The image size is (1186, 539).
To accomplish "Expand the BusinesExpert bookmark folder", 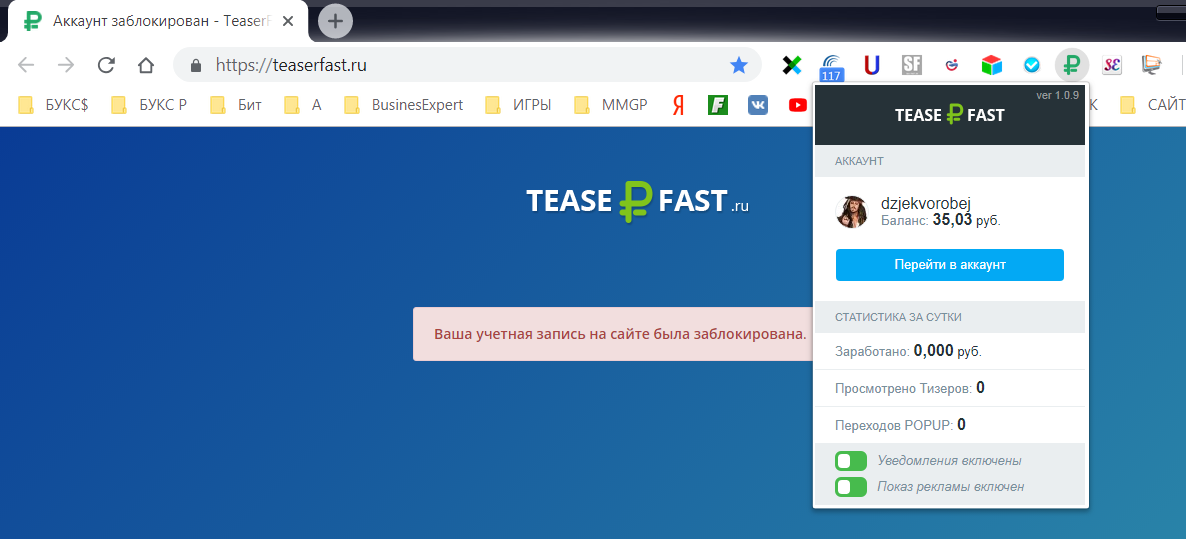I will 404,104.
